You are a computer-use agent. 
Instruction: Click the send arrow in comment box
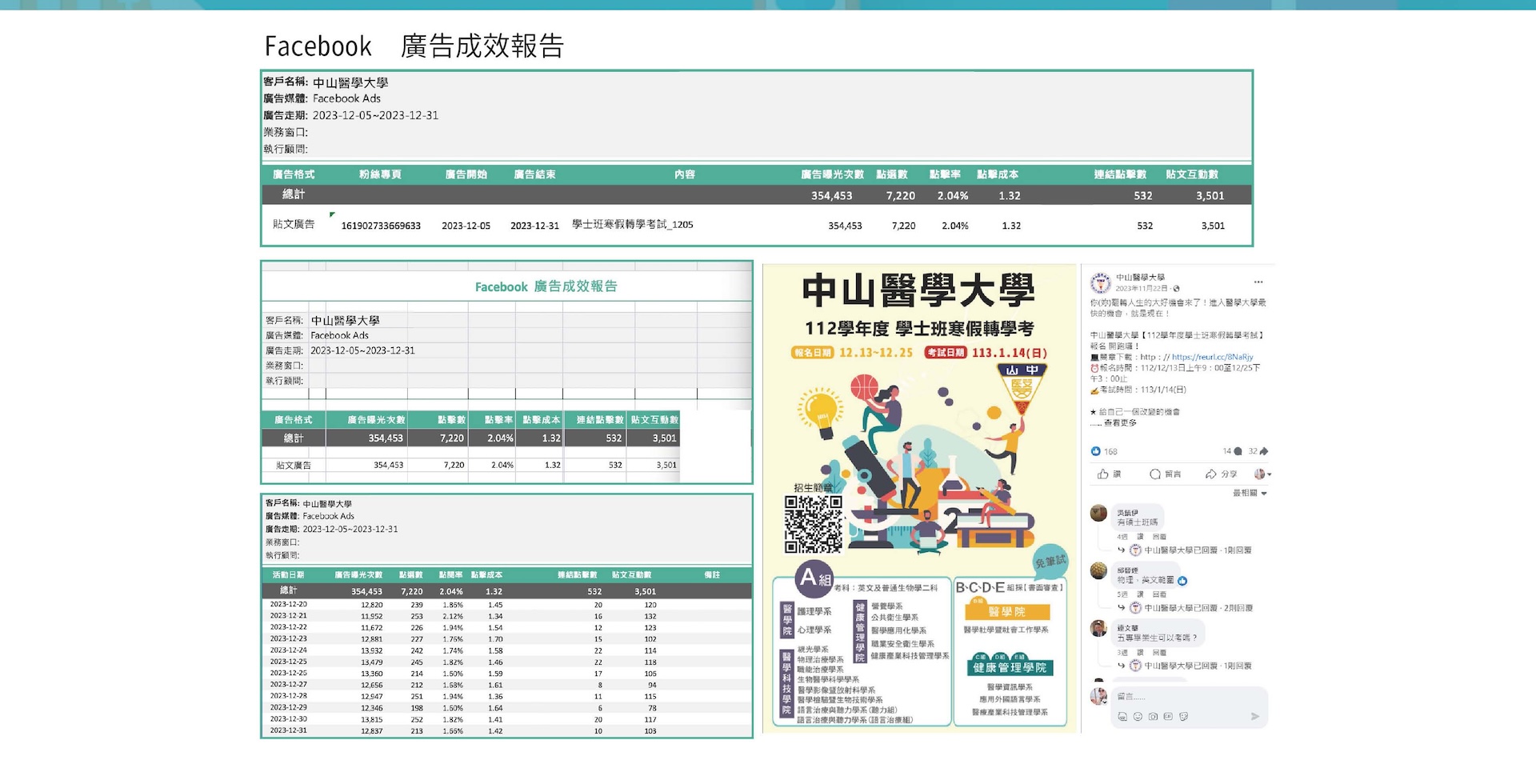point(1255,717)
